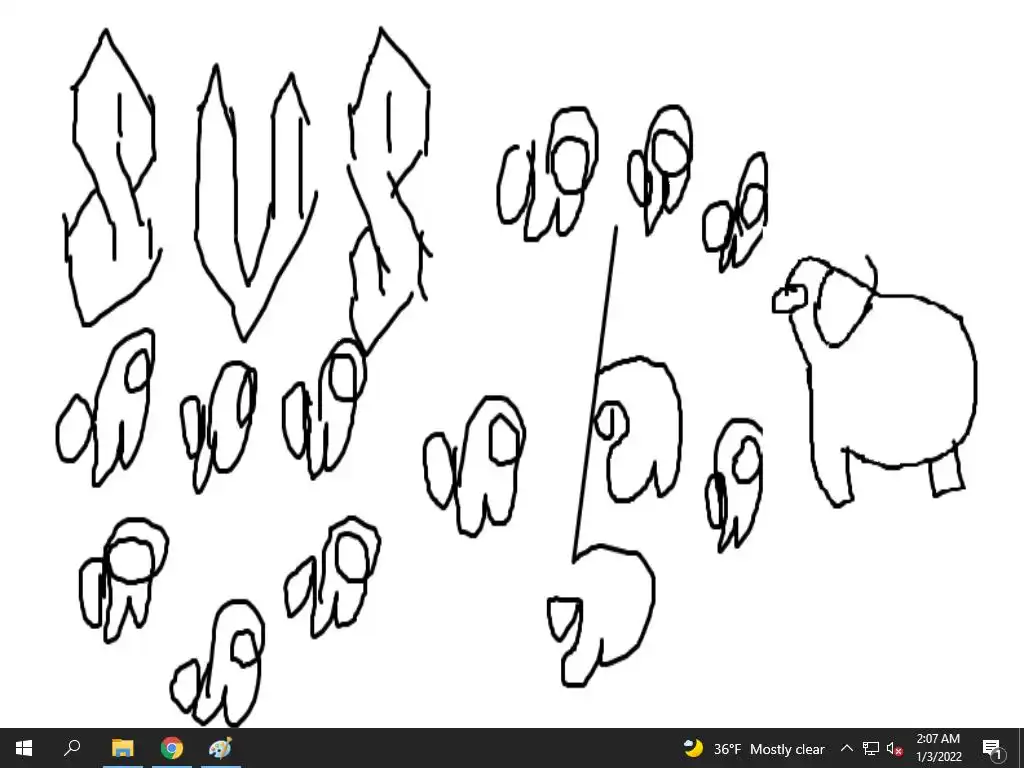Open taskbar search magnifier

click(72, 748)
